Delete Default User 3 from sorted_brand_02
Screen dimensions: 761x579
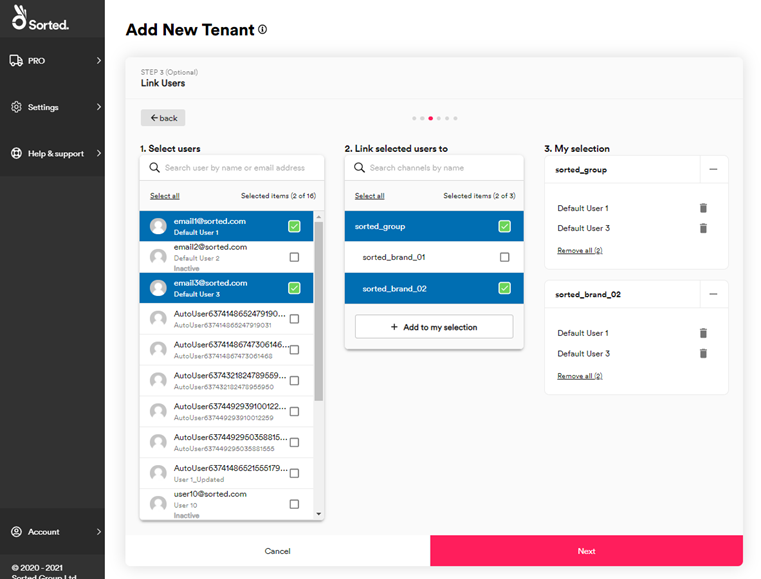click(x=703, y=353)
